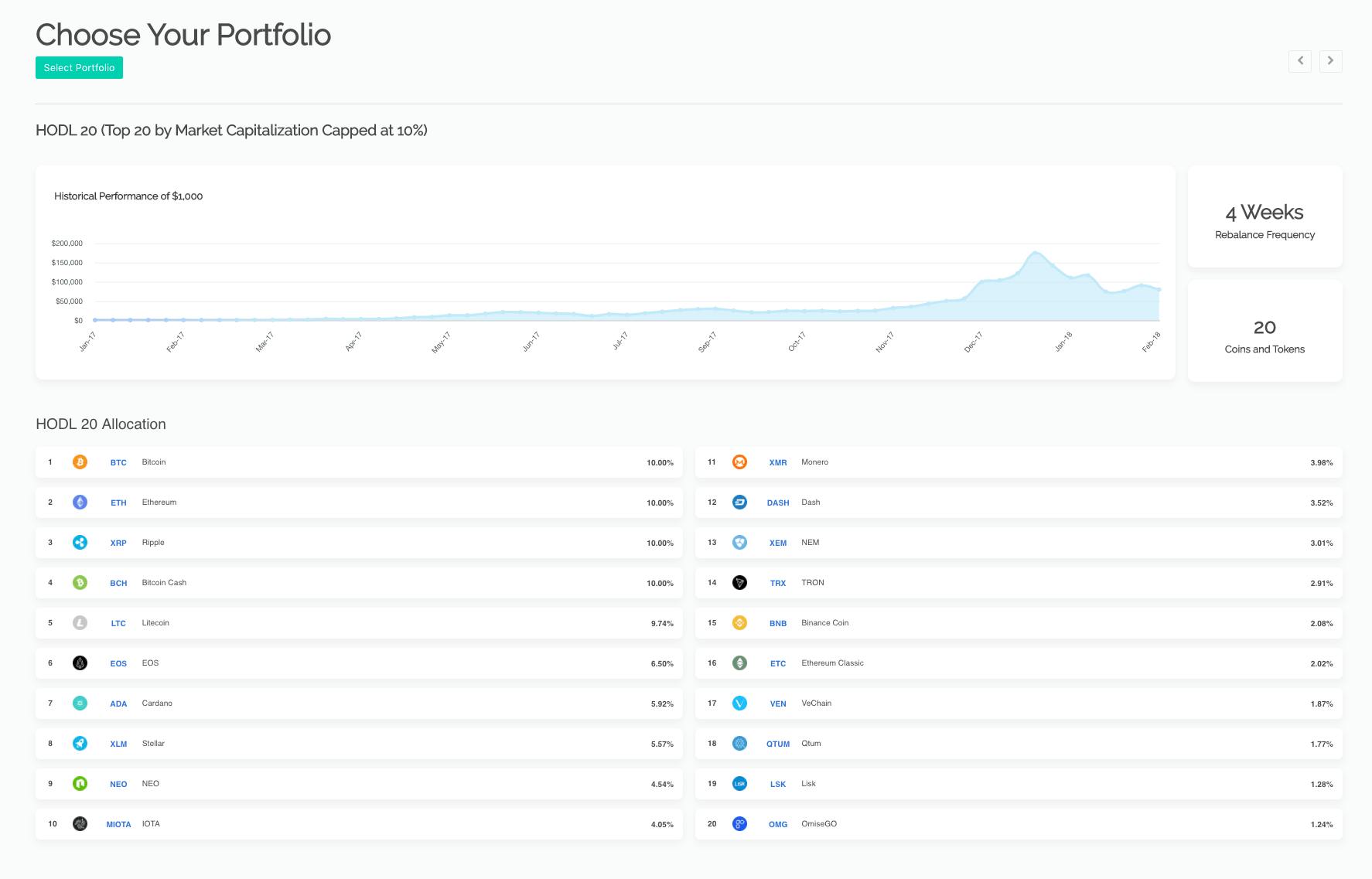1372x879 pixels.
Task: Click the Dec-17 x-axis label
Action: 973,342
